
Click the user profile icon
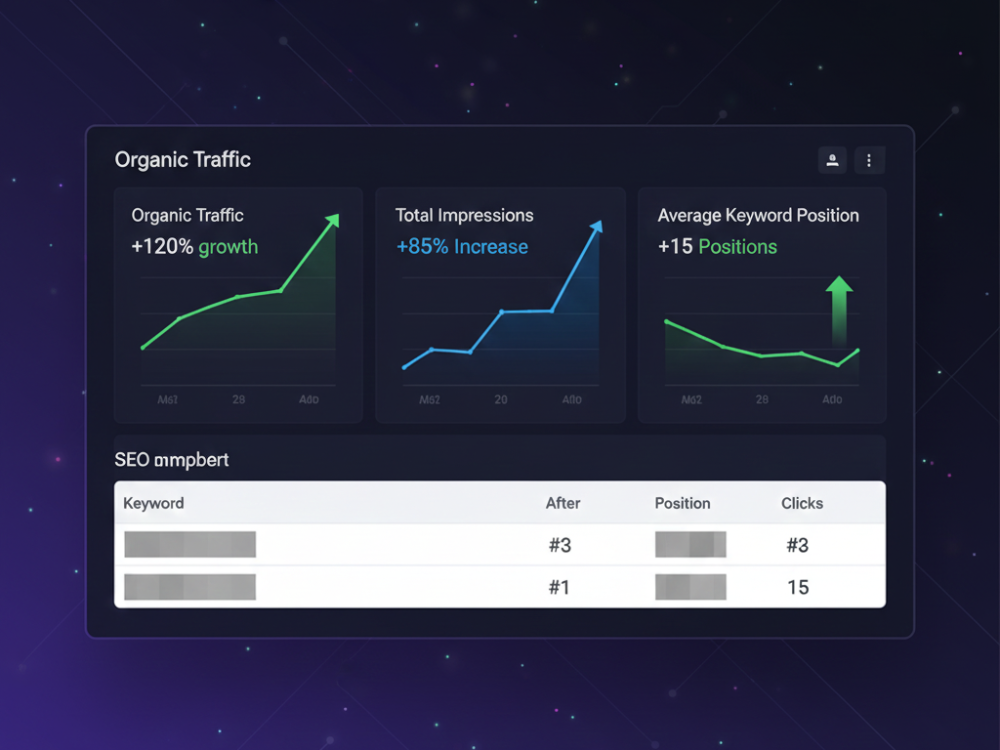click(832, 160)
